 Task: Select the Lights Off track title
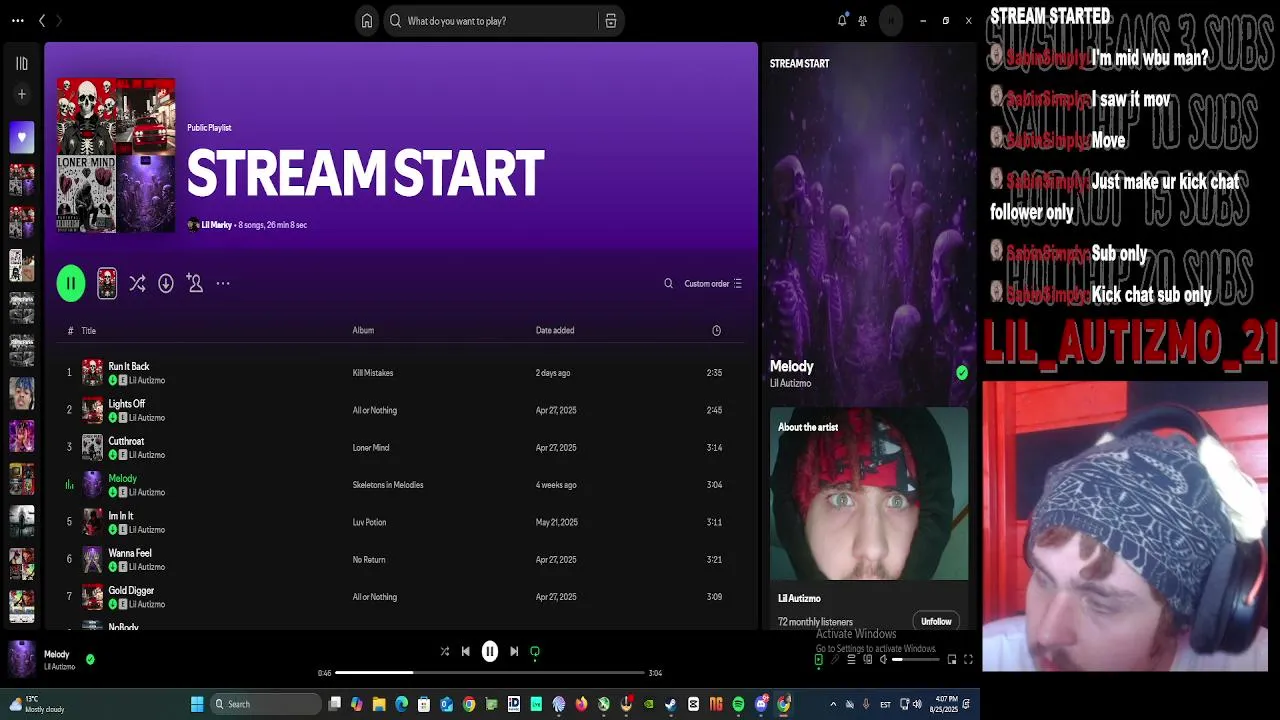click(x=126, y=404)
